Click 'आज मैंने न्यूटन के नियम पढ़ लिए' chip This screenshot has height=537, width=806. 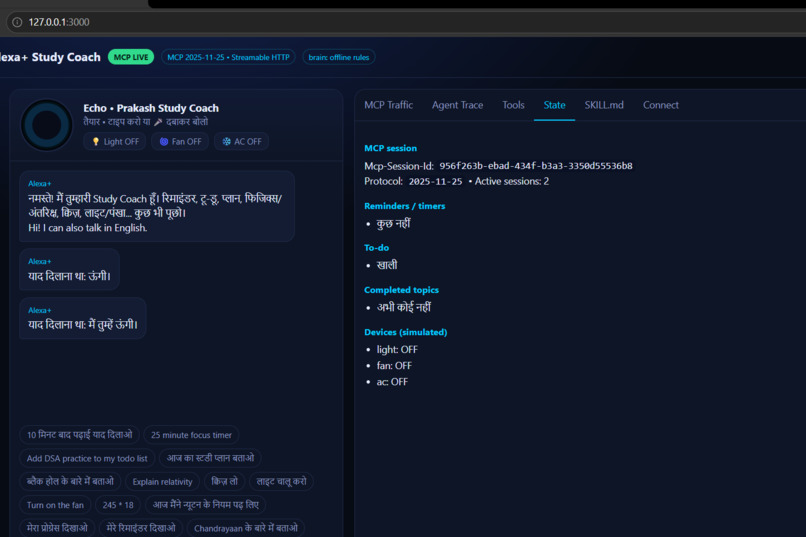(x=206, y=505)
